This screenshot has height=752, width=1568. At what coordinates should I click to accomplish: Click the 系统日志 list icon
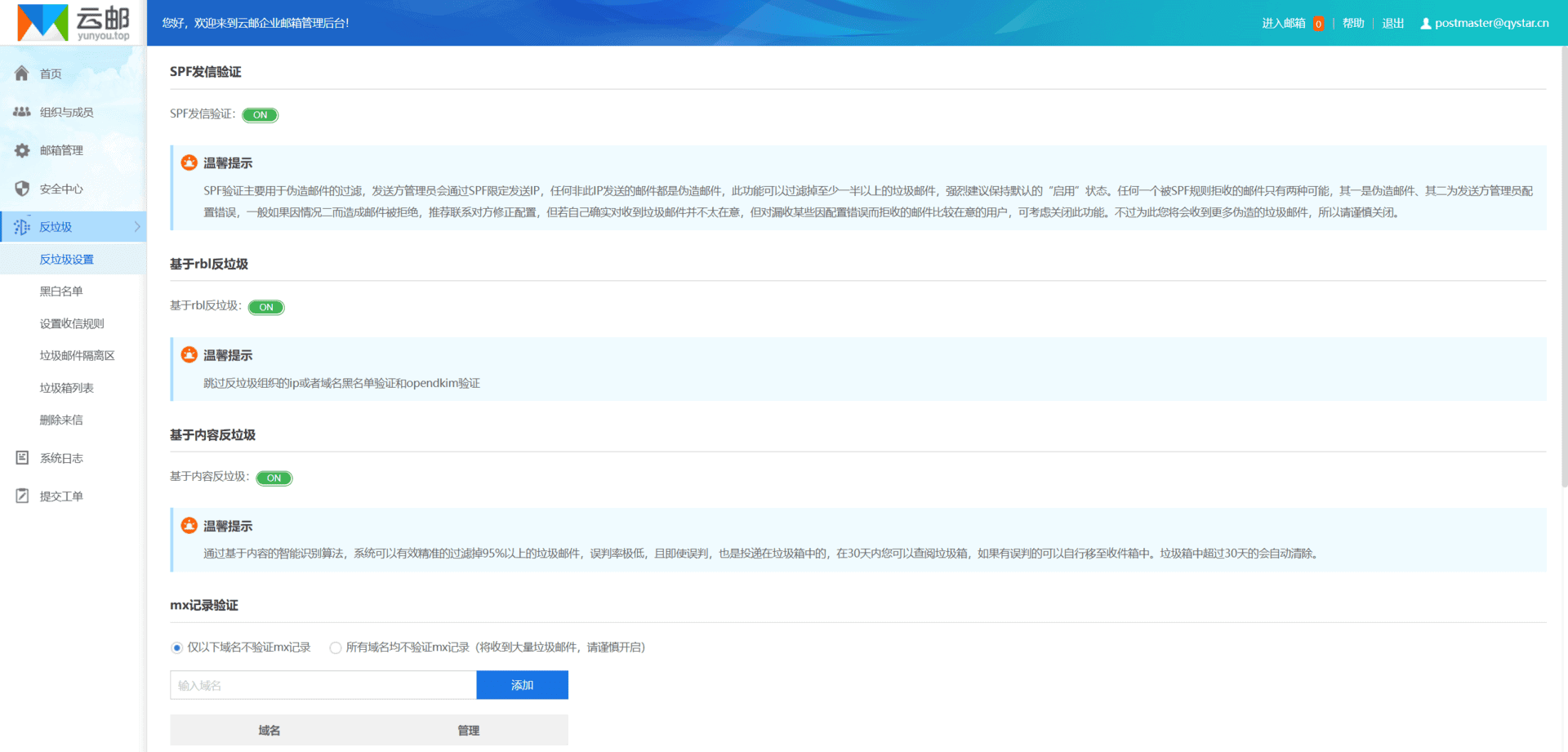(22, 458)
